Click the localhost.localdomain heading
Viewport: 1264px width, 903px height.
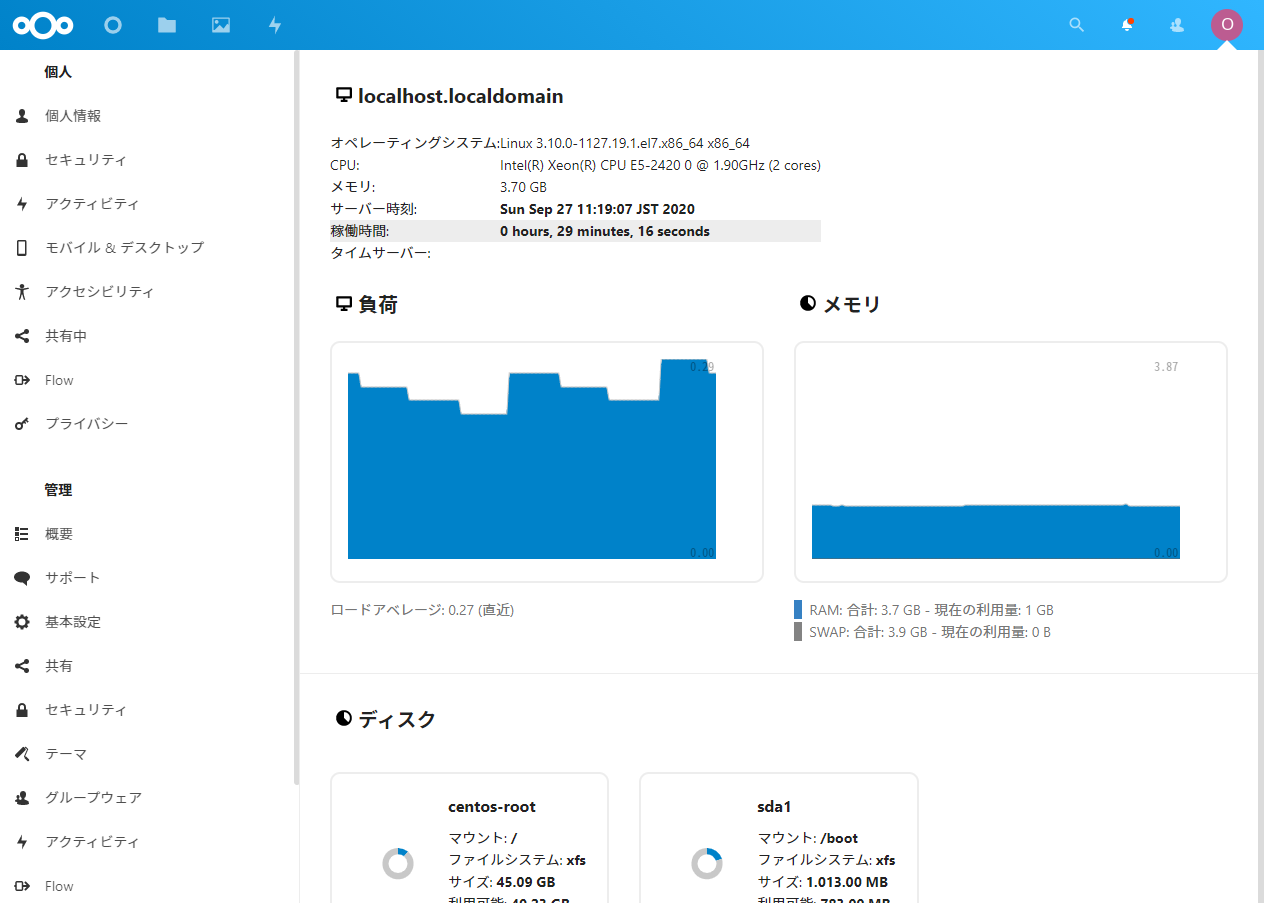461,97
